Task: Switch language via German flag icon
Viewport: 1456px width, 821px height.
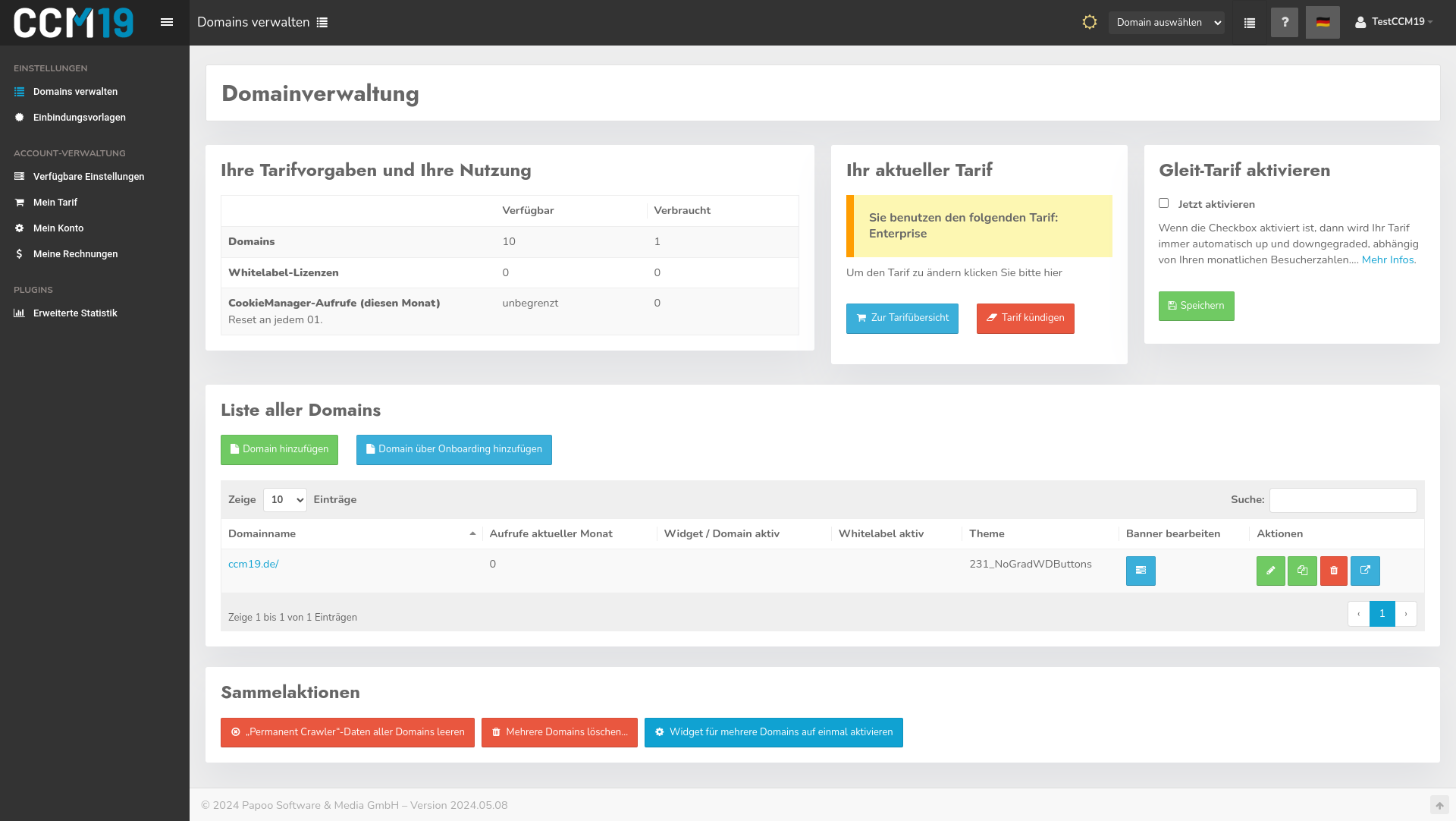Action: [1323, 22]
